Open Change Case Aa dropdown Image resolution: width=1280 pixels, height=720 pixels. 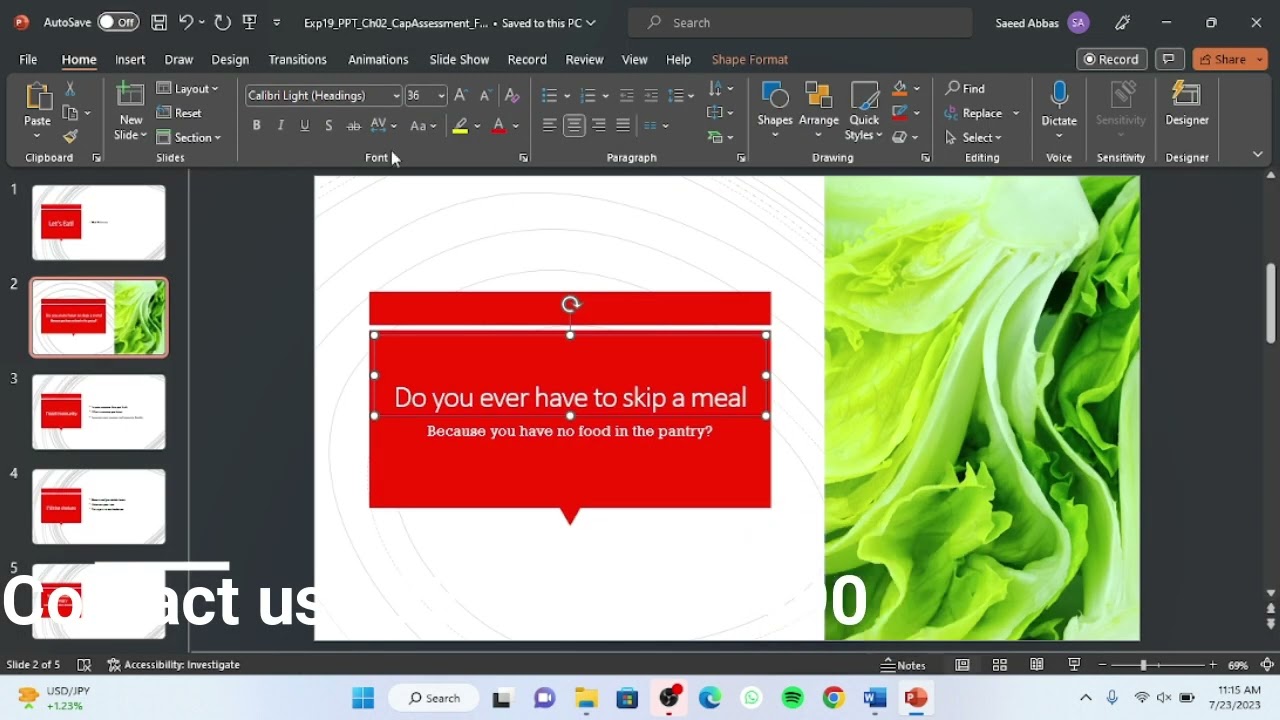pos(423,126)
